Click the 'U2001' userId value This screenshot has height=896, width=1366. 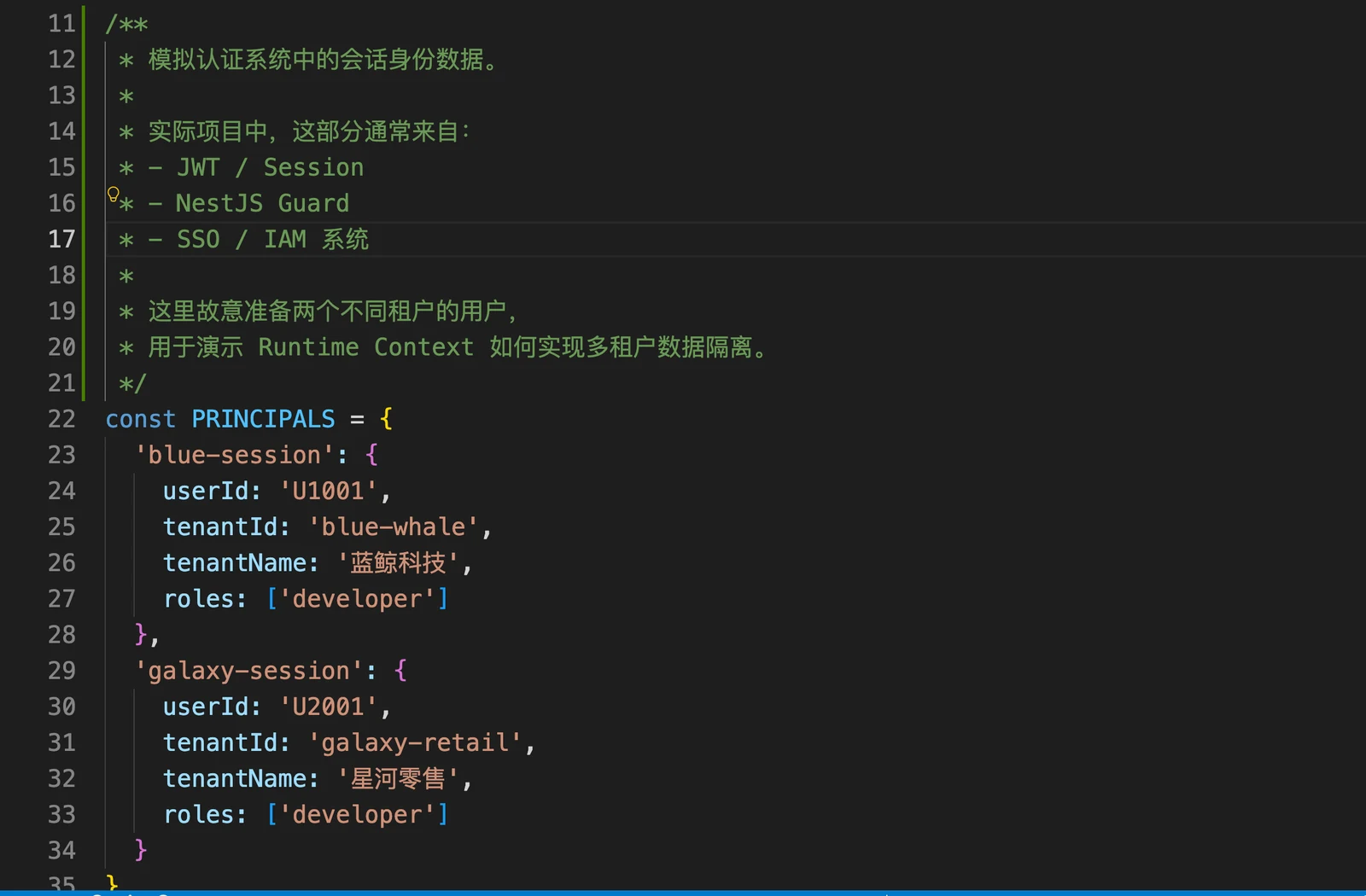tap(329, 707)
